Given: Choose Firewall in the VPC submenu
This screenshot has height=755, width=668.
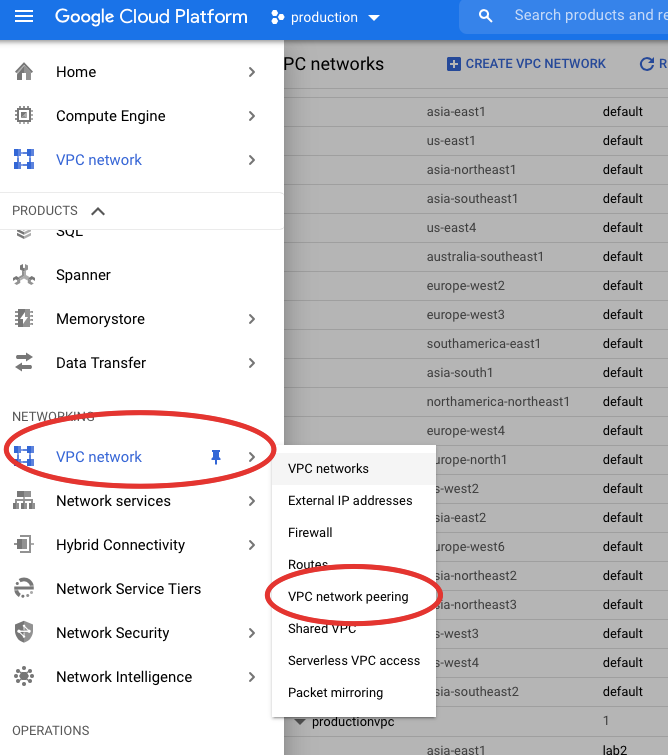Looking at the screenshot, I should pyautogui.click(x=310, y=533).
